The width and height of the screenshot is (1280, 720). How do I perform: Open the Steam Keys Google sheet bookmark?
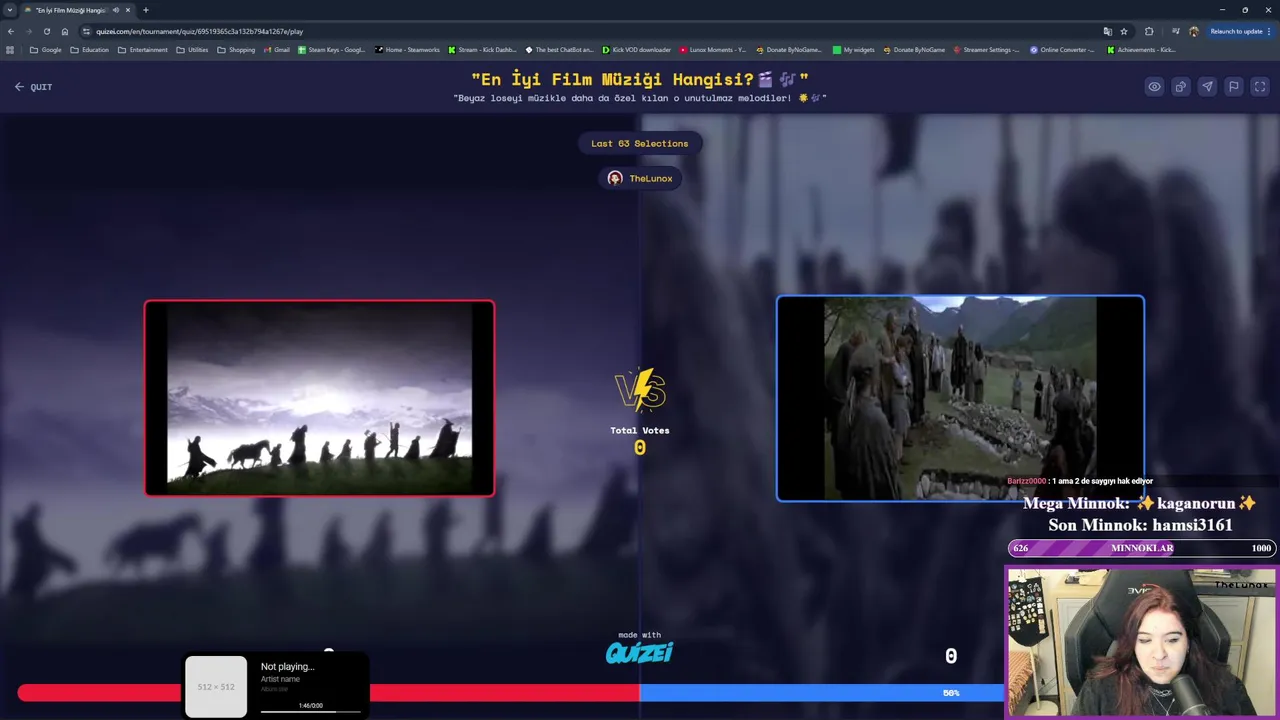point(332,49)
